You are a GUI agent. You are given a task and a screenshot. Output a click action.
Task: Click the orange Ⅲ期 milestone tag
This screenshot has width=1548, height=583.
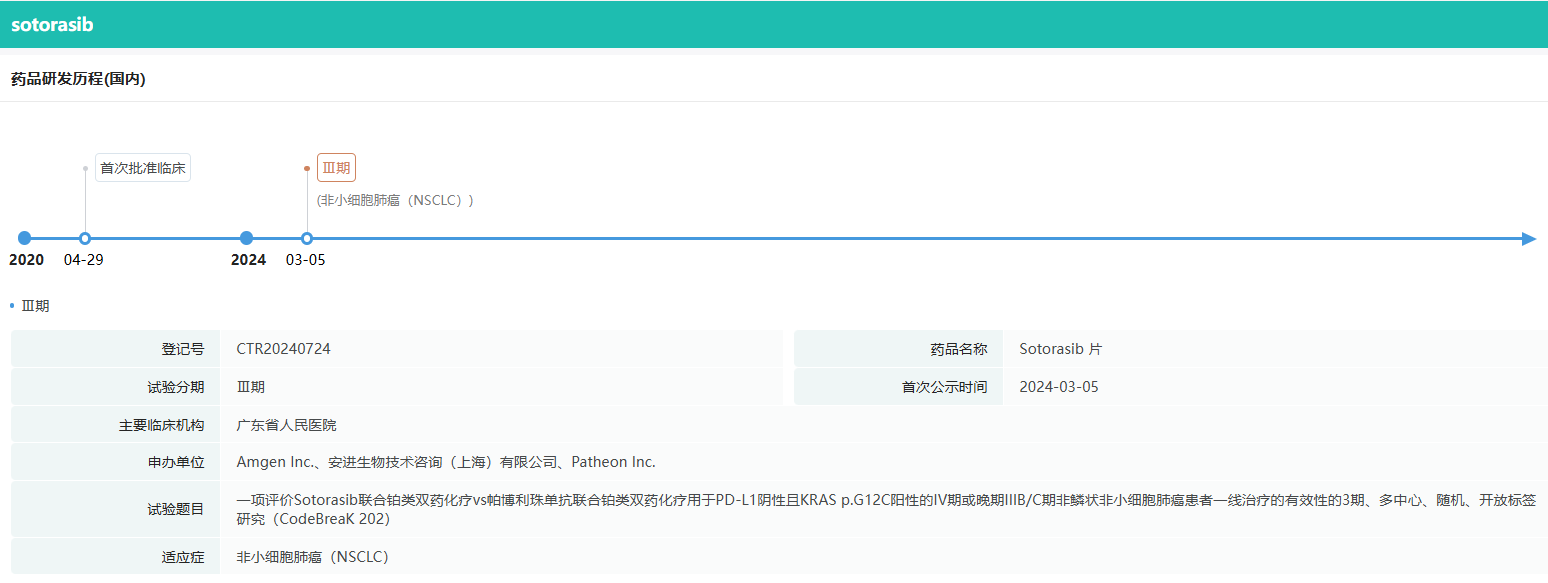coord(336,168)
